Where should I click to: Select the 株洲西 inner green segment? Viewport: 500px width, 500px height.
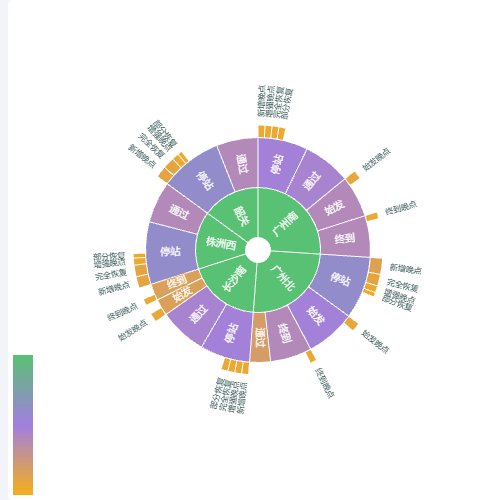pyautogui.click(x=220, y=243)
